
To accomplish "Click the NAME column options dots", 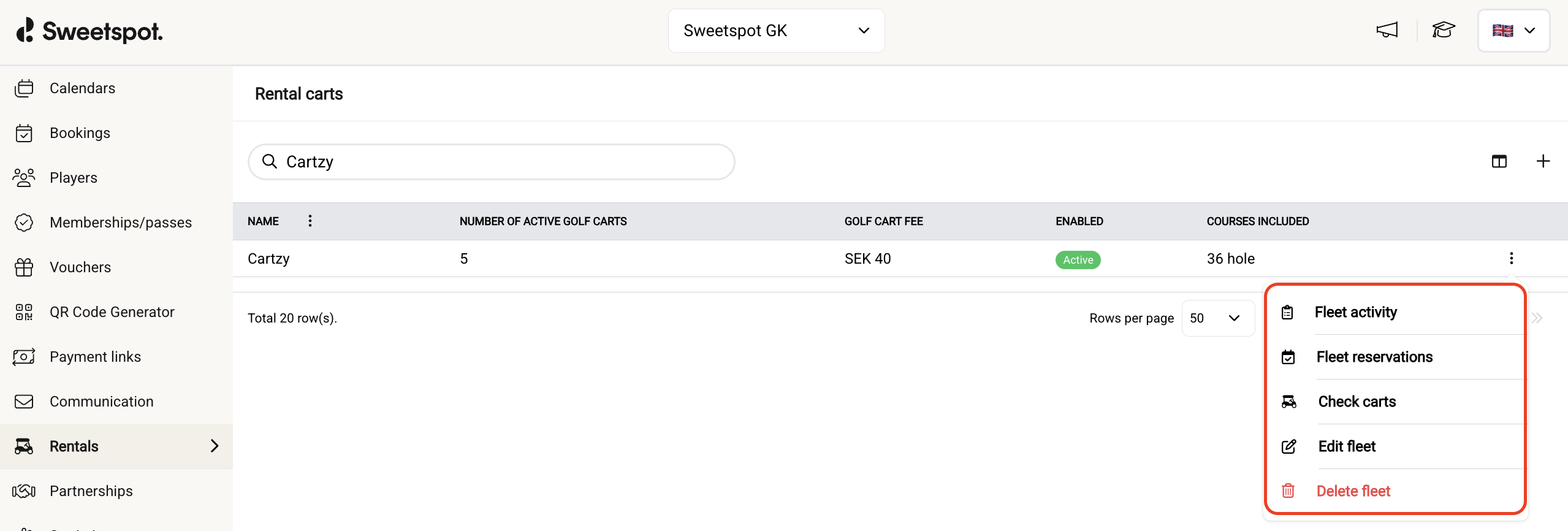I will (310, 221).
